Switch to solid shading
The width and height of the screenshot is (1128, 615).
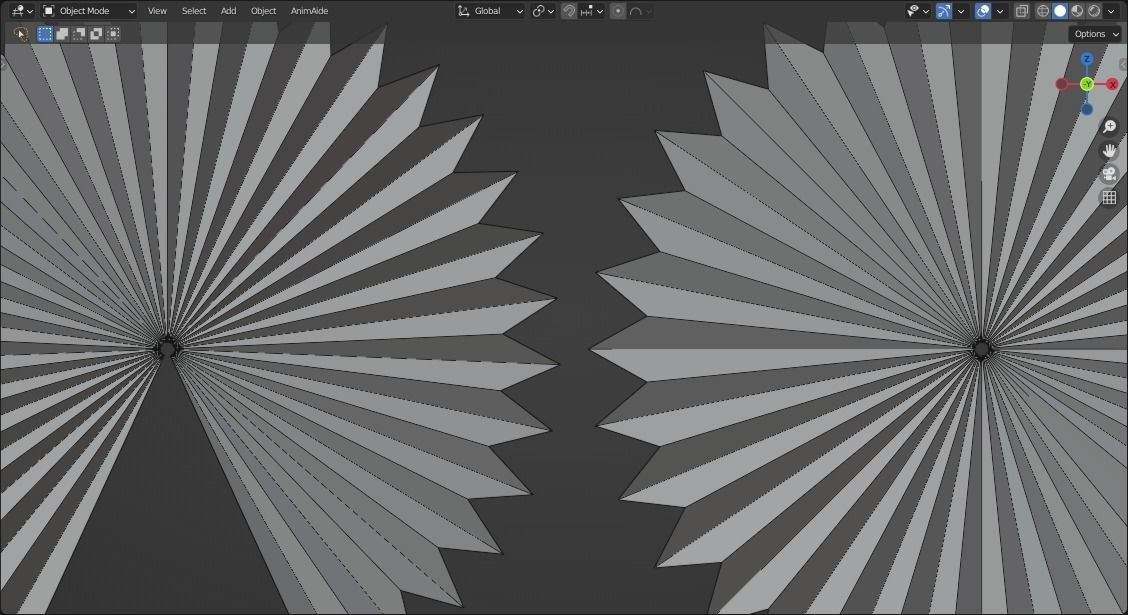point(1060,11)
